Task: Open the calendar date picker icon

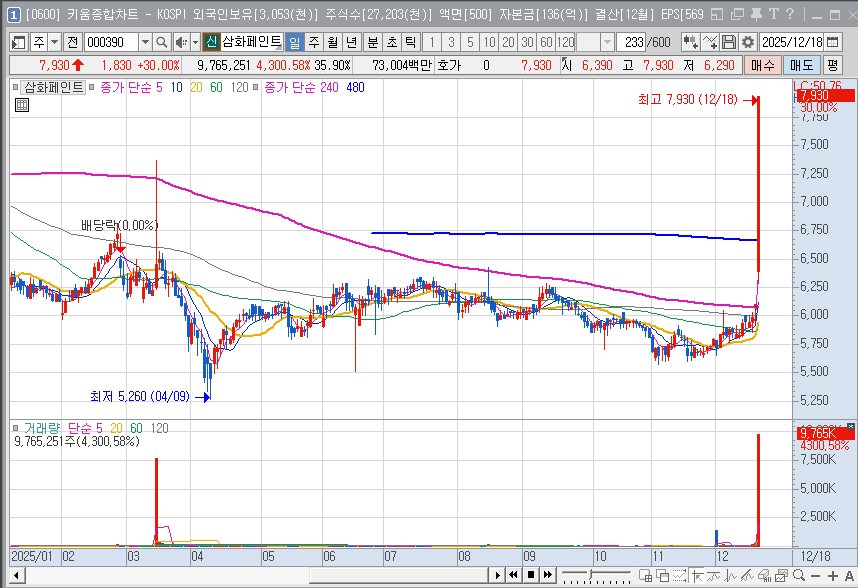Action: pyautogui.click(x=832, y=42)
